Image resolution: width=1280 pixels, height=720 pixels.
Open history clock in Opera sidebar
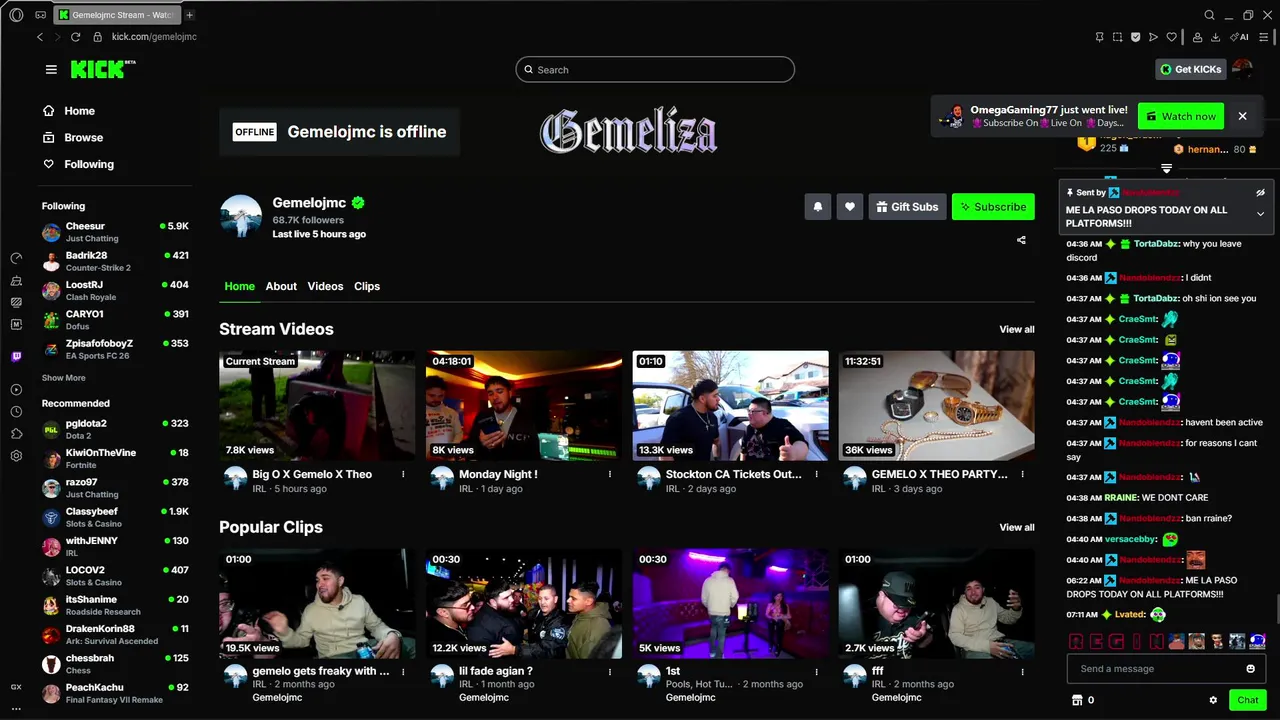tap(16, 412)
